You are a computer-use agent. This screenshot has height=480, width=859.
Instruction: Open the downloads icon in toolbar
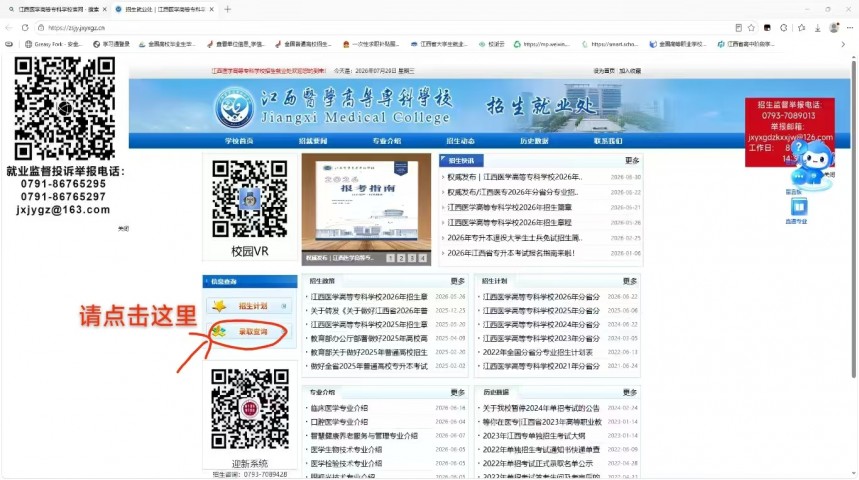pos(817,27)
